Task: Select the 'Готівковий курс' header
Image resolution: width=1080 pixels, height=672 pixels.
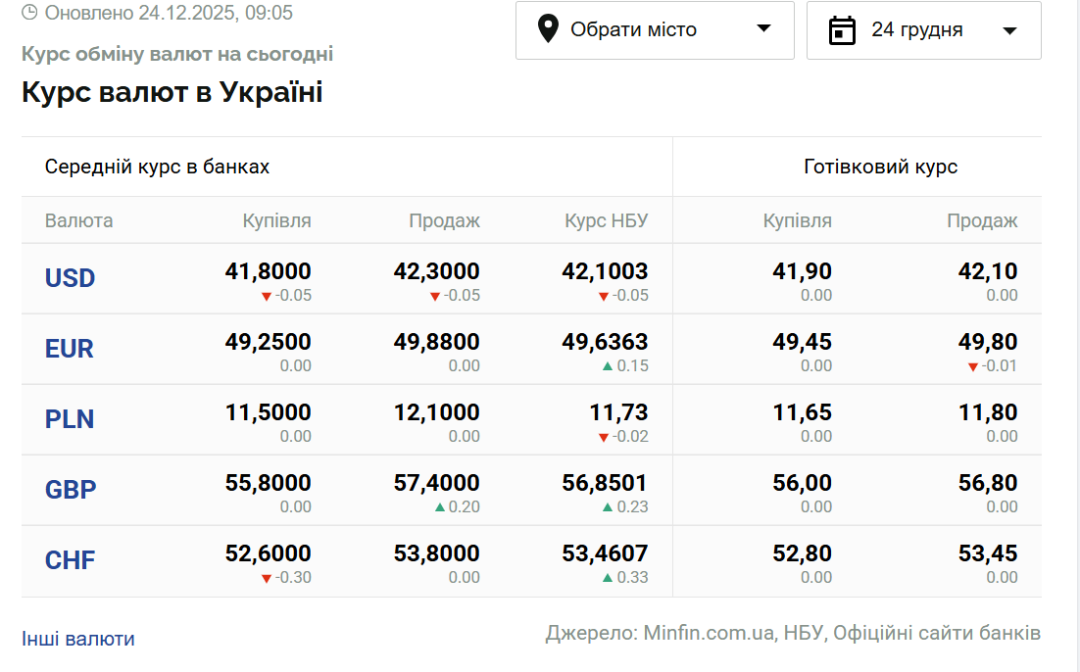Action: click(x=880, y=167)
